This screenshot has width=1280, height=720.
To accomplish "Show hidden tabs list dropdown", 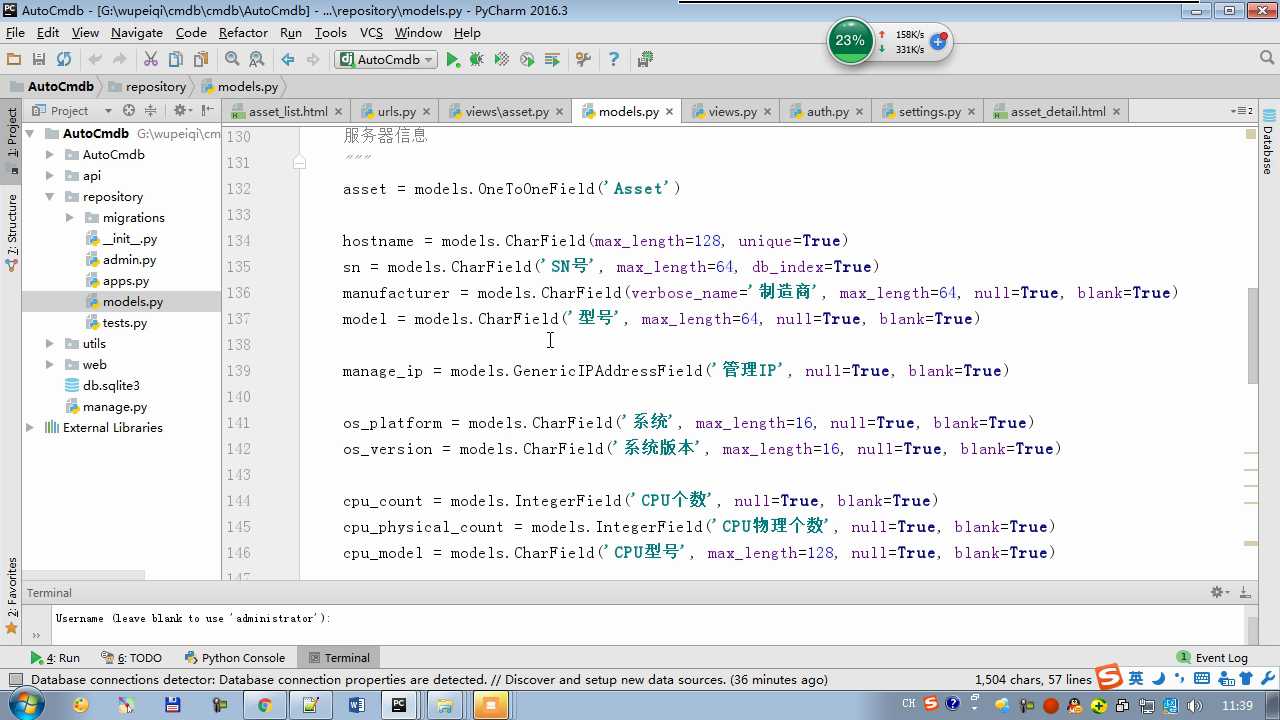I will (1241, 111).
